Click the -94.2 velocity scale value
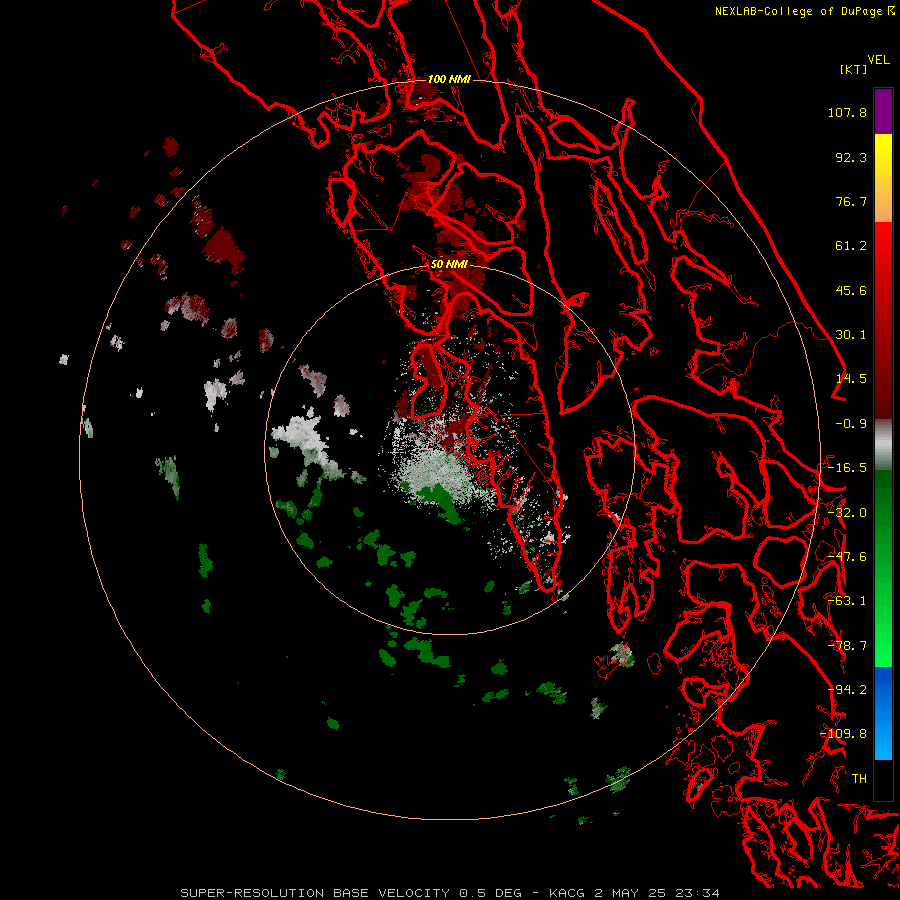 (847, 690)
